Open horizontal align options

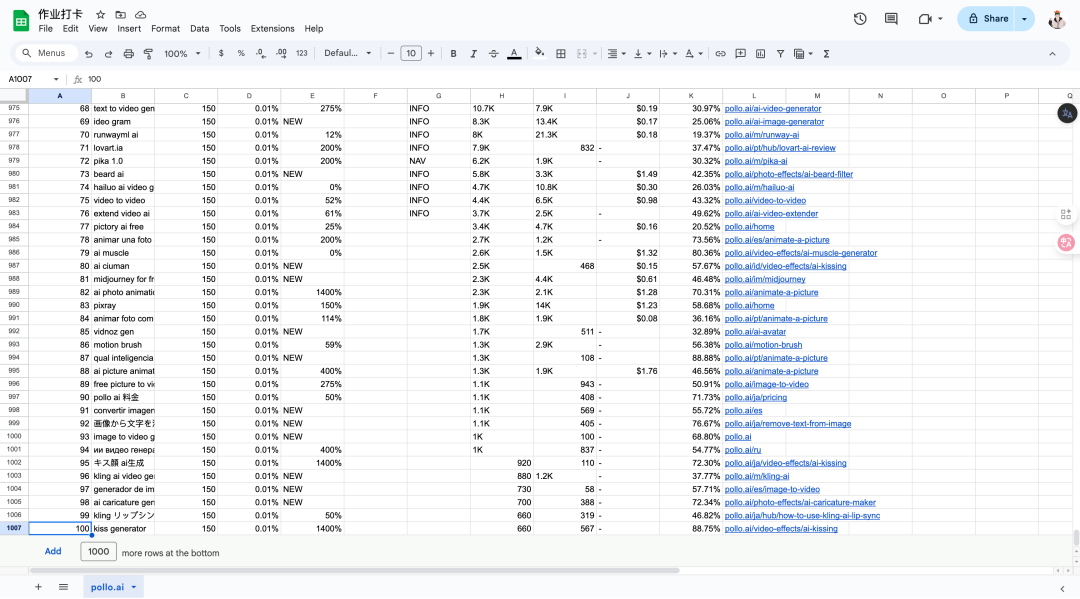pos(616,54)
